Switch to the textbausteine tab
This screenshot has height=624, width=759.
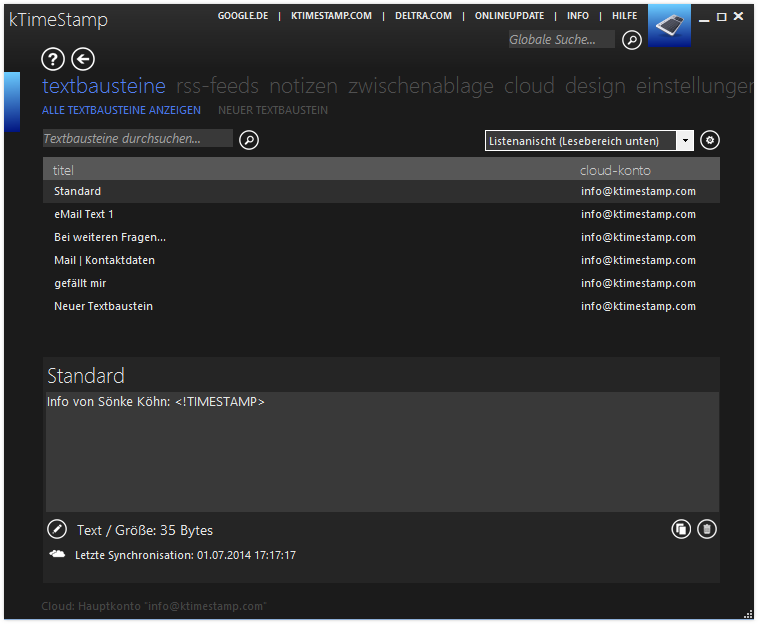(x=104, y=86)
